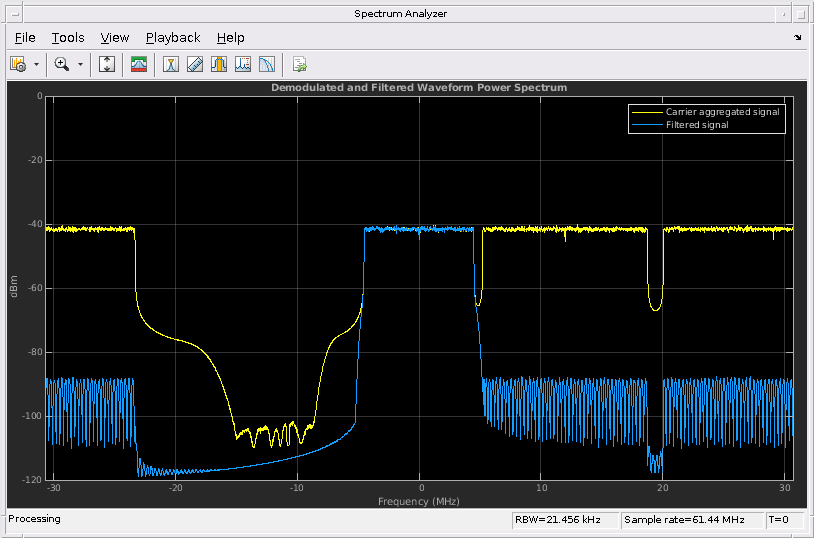Screen dimensions: 814x538
Task: Click the dock arrow right of the menu bar
Action: tap(798, 38)
